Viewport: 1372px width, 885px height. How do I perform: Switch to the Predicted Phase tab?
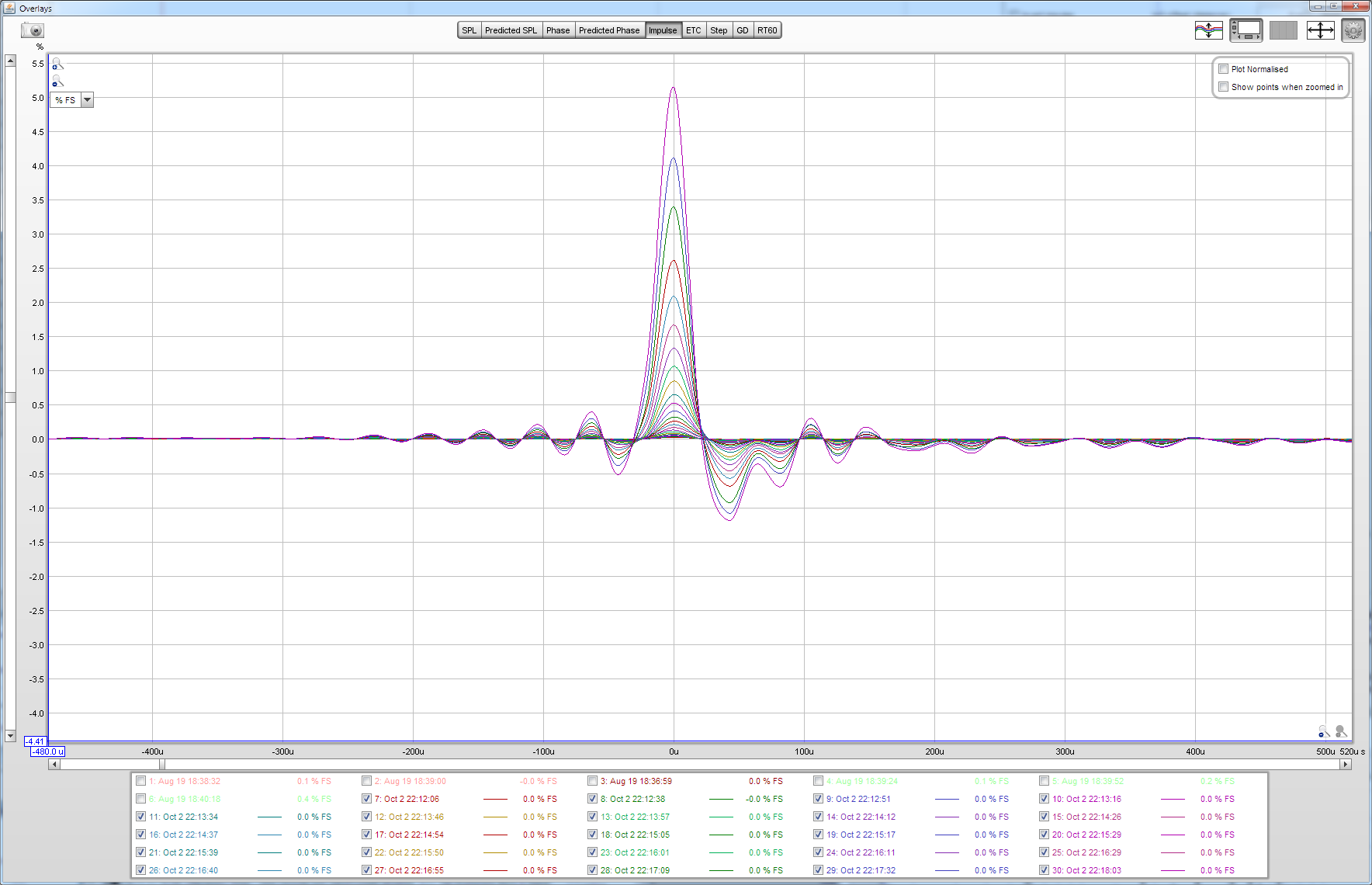point(609,30)
